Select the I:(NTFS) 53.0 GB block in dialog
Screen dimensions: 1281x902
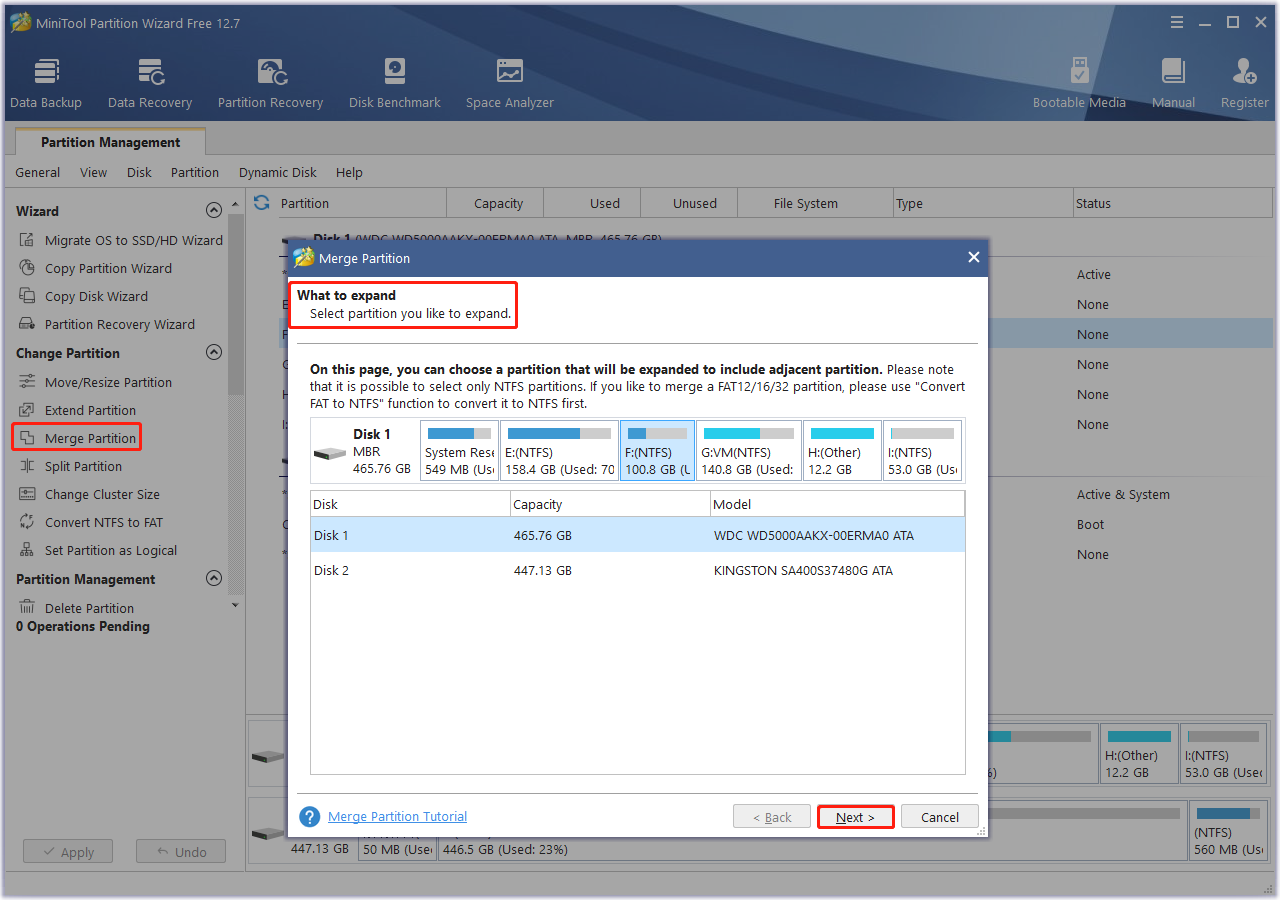(923, 450)
